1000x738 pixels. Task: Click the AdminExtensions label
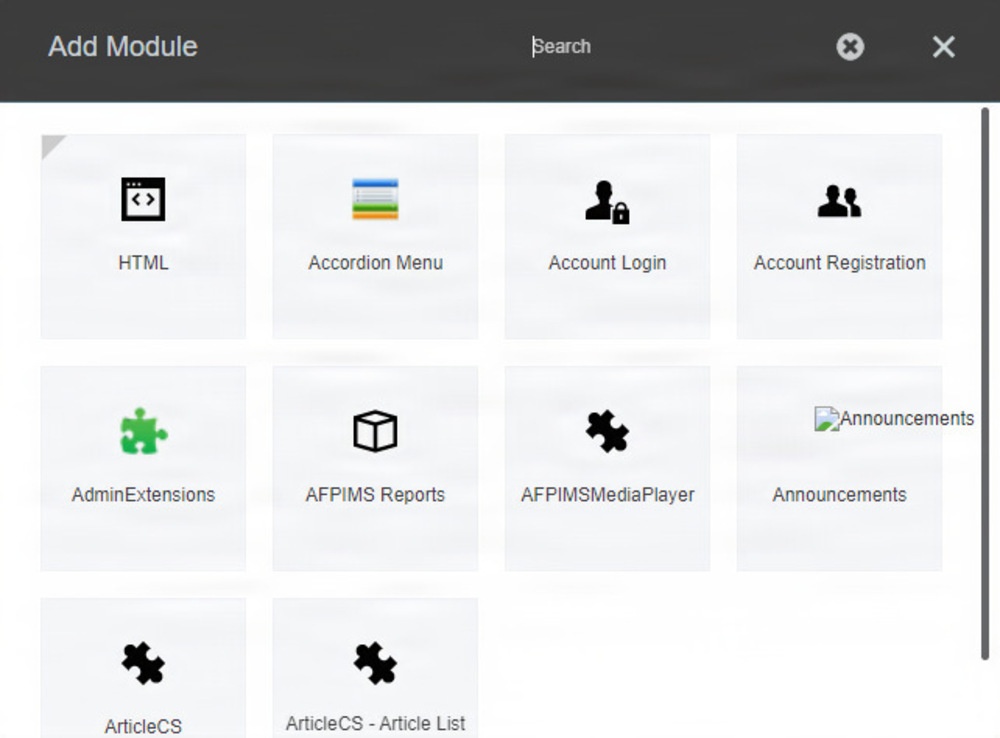(x=143, y=495)
